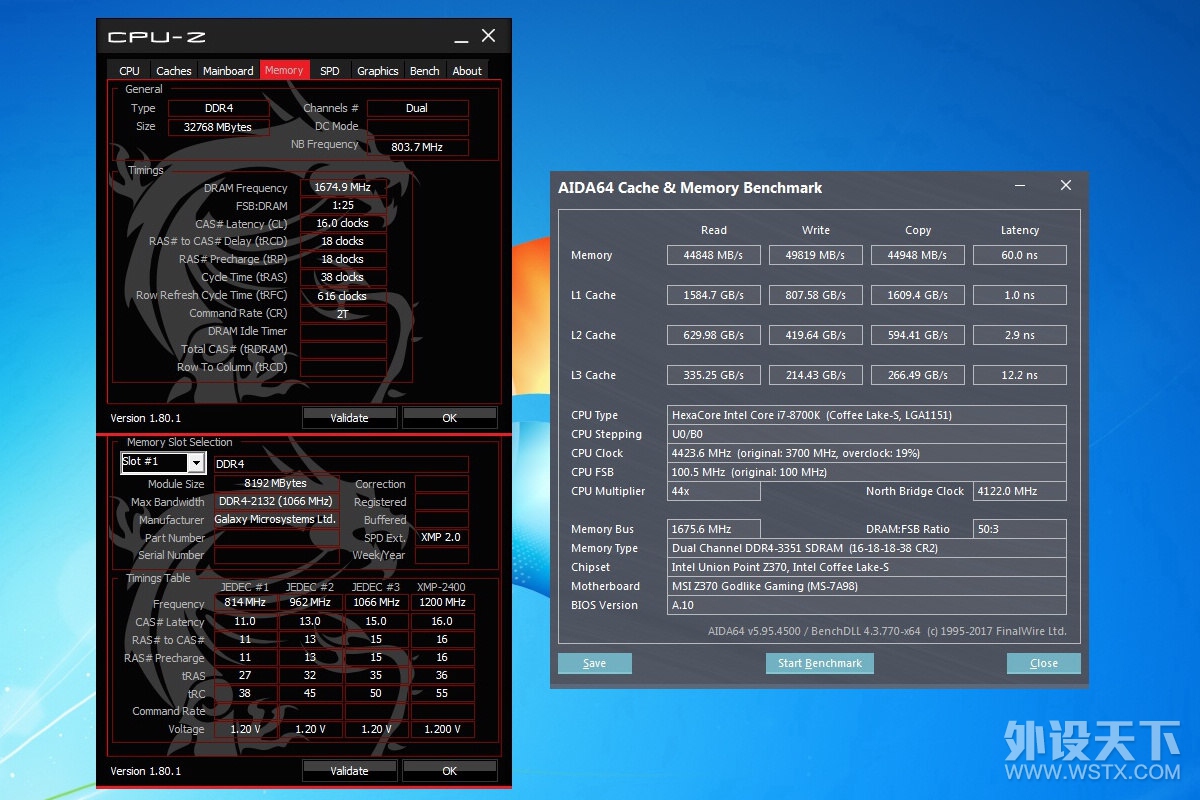This screenshot has height=800, width=1200.
Task: Click the empty Serial Number field
Action: pos(276,555)
